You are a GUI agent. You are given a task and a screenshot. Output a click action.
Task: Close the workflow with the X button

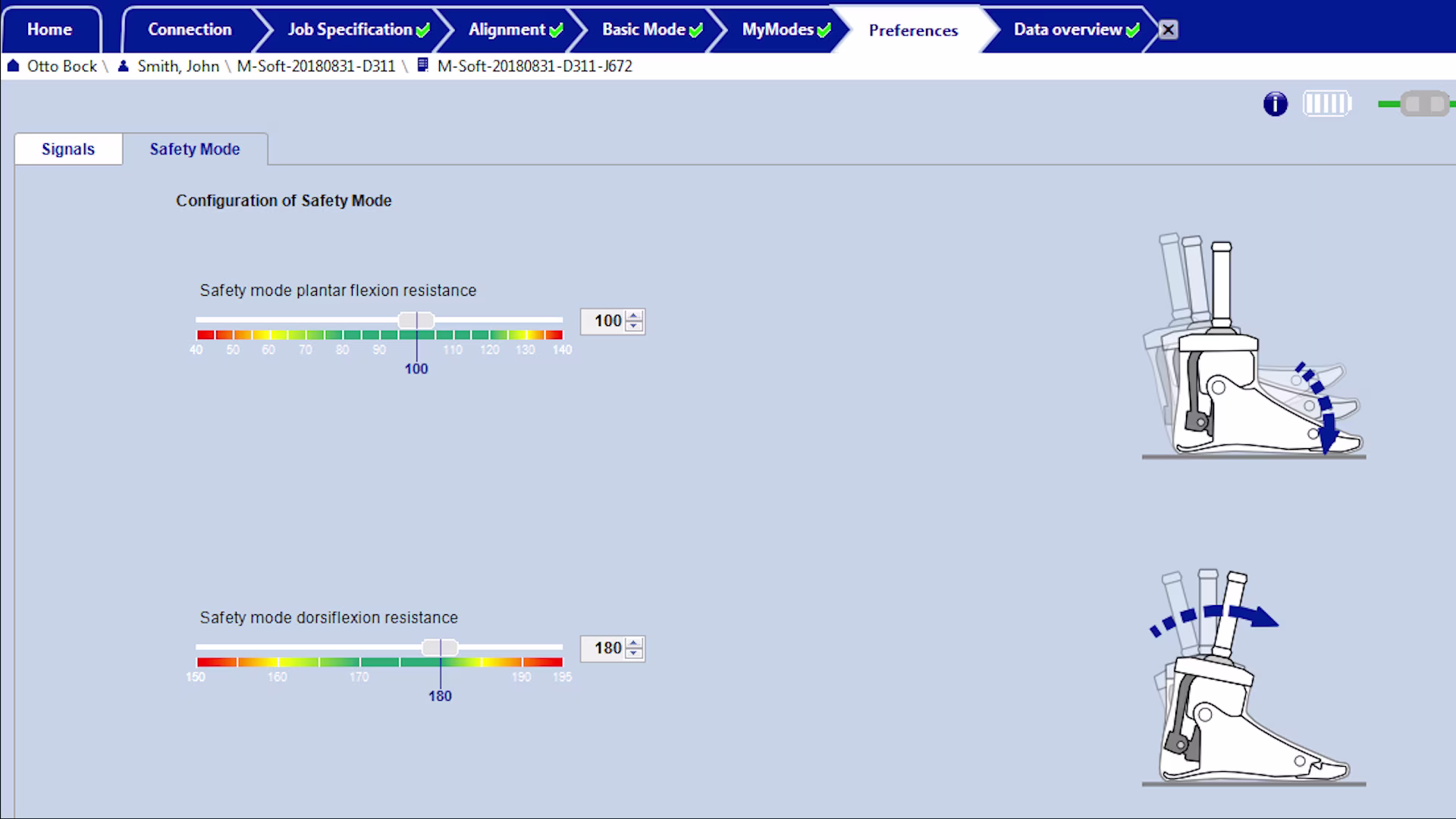pos(1169,30)
